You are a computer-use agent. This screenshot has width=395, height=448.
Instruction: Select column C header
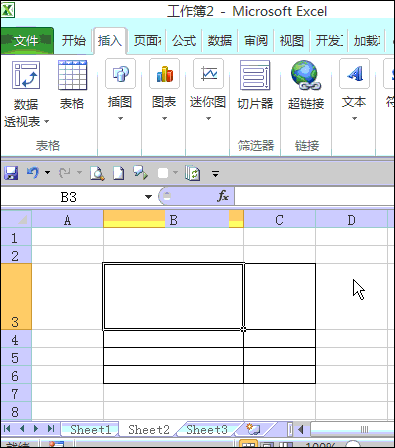point(279,220)
